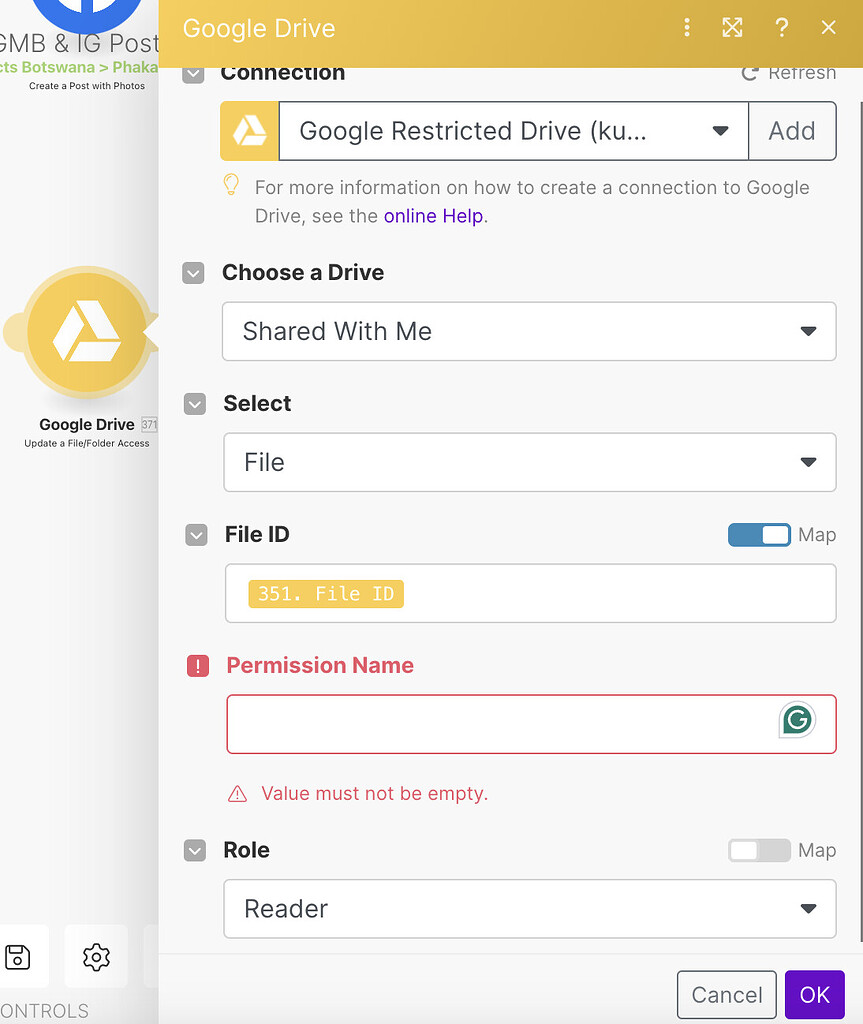Viewport: 863px width, 1024px height.
Task: Add a new Google Drive connection
Action: coord(792,130)
